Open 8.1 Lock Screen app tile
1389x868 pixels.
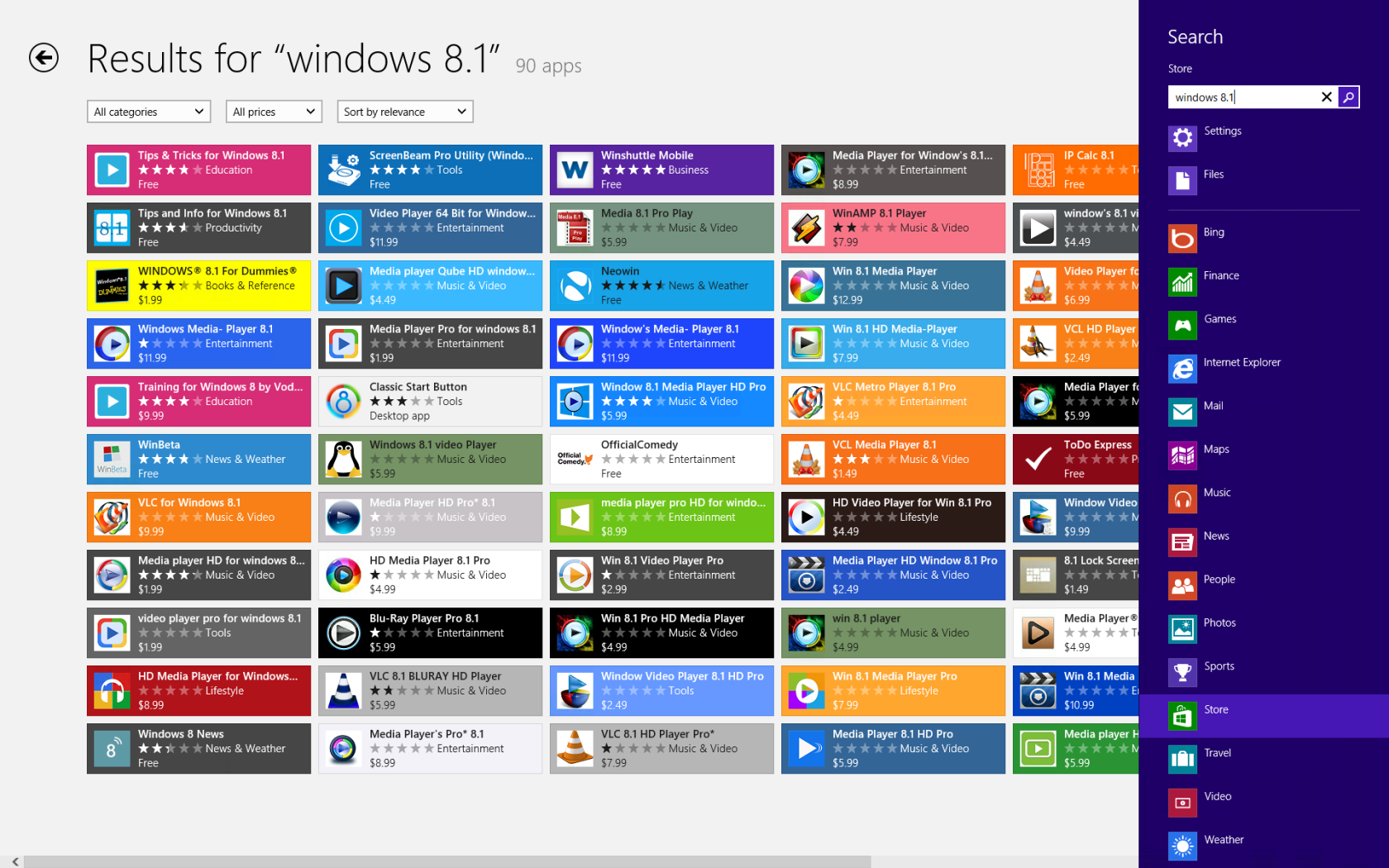click(1076, 575)
